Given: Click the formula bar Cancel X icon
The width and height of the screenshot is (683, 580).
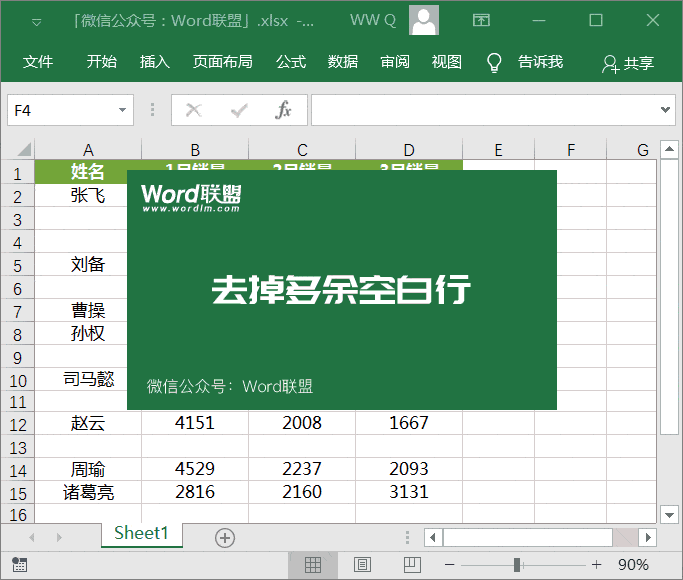Looking at the screenshot, I should pyautogui.click(x=194, y=110).
